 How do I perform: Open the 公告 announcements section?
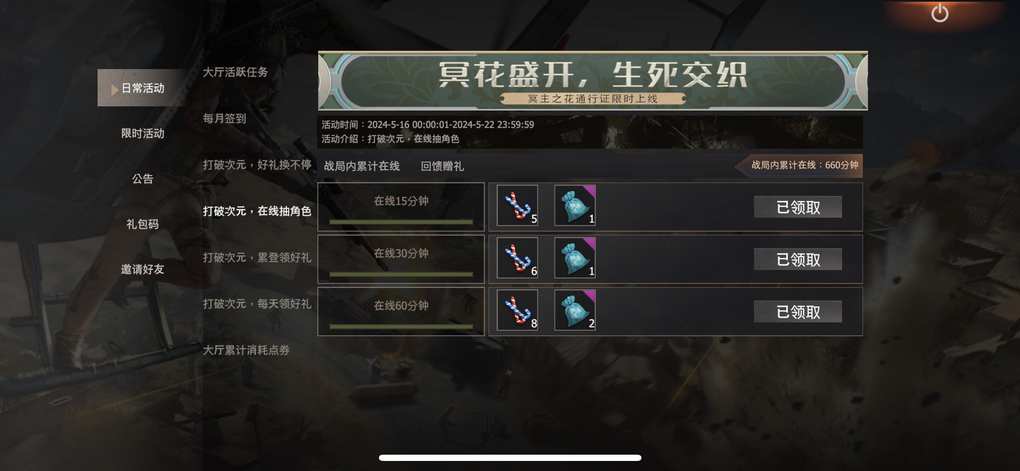(142, 179)
